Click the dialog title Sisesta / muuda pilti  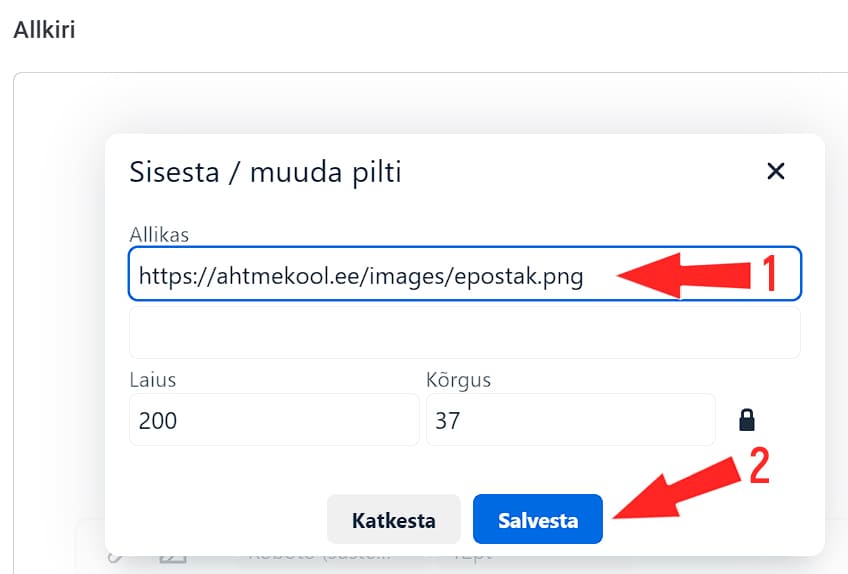[265, 172]
